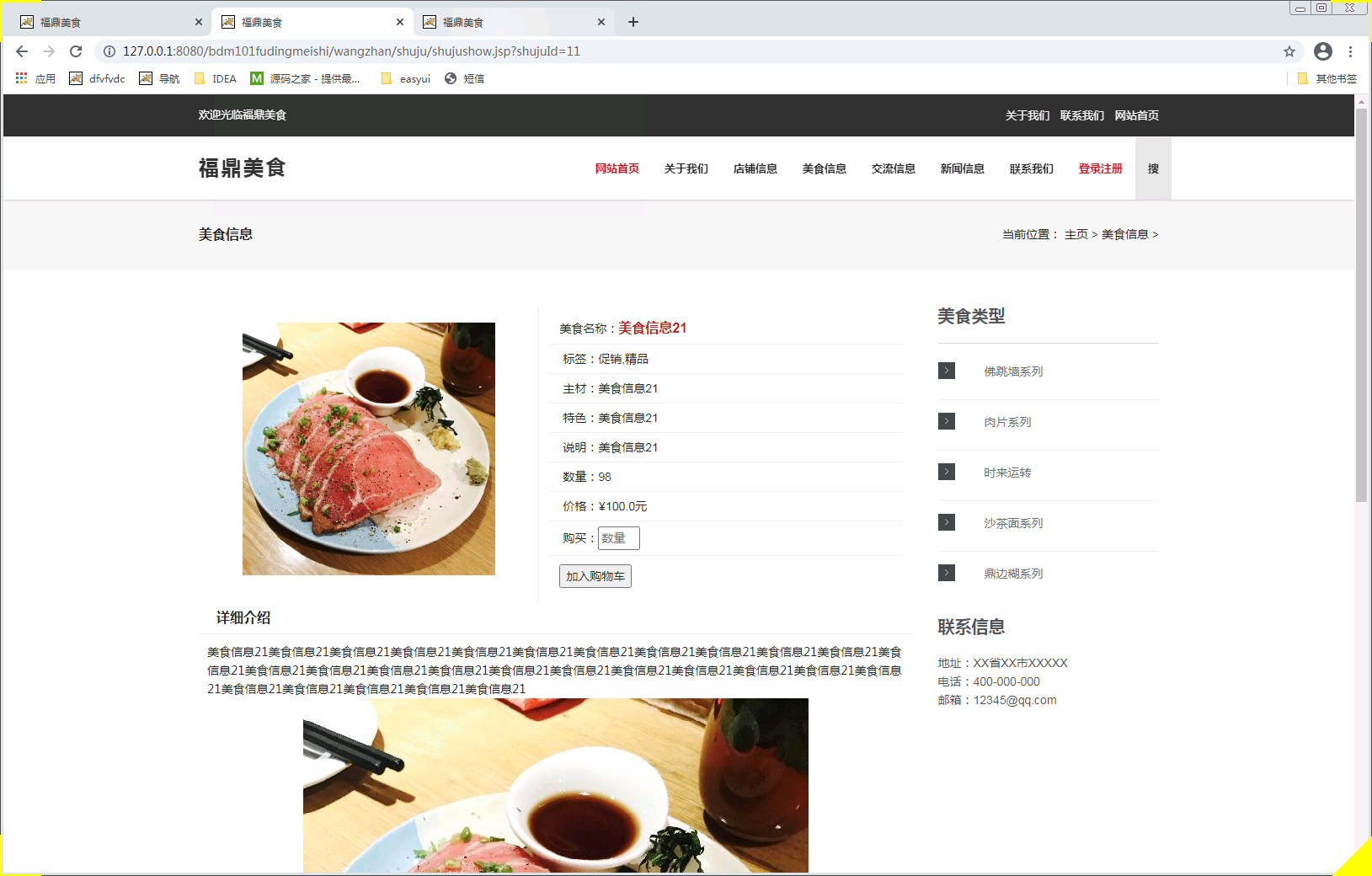Open the IDEA bookmark folder
This screenshot has width=1372, height=876.
click(x=215, y=78)
